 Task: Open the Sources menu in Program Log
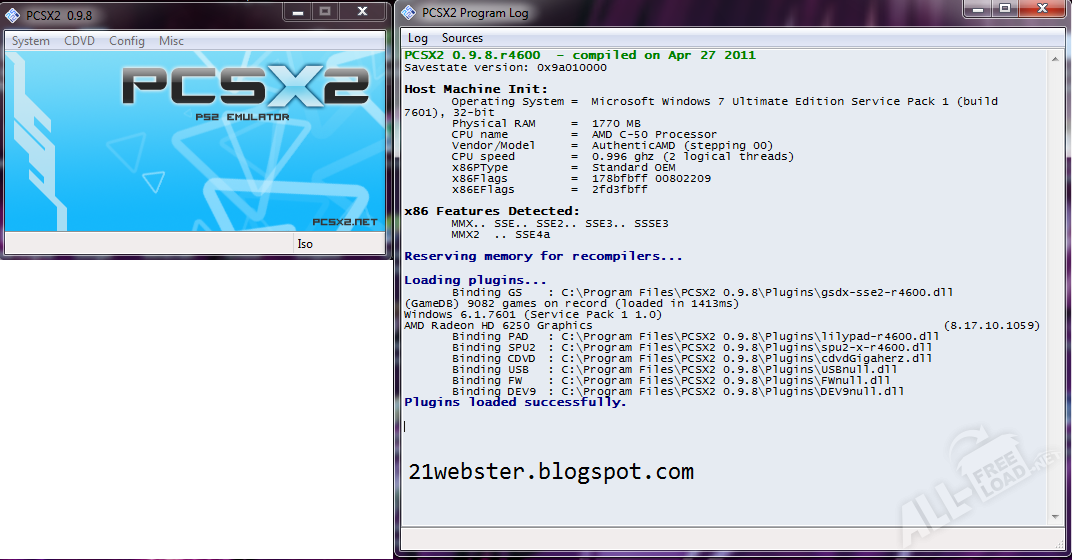[x=462, y=38]
